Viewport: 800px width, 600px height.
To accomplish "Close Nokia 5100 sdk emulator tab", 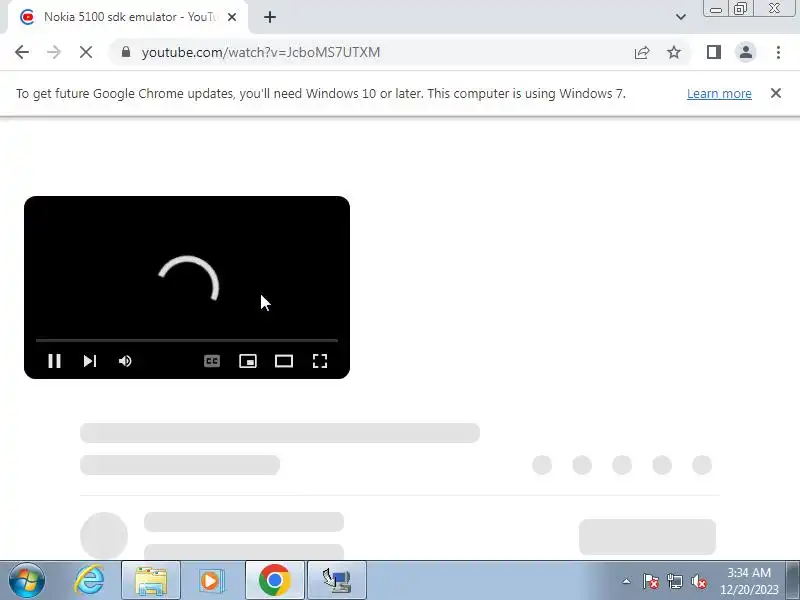I will click(x=232, y=17).
